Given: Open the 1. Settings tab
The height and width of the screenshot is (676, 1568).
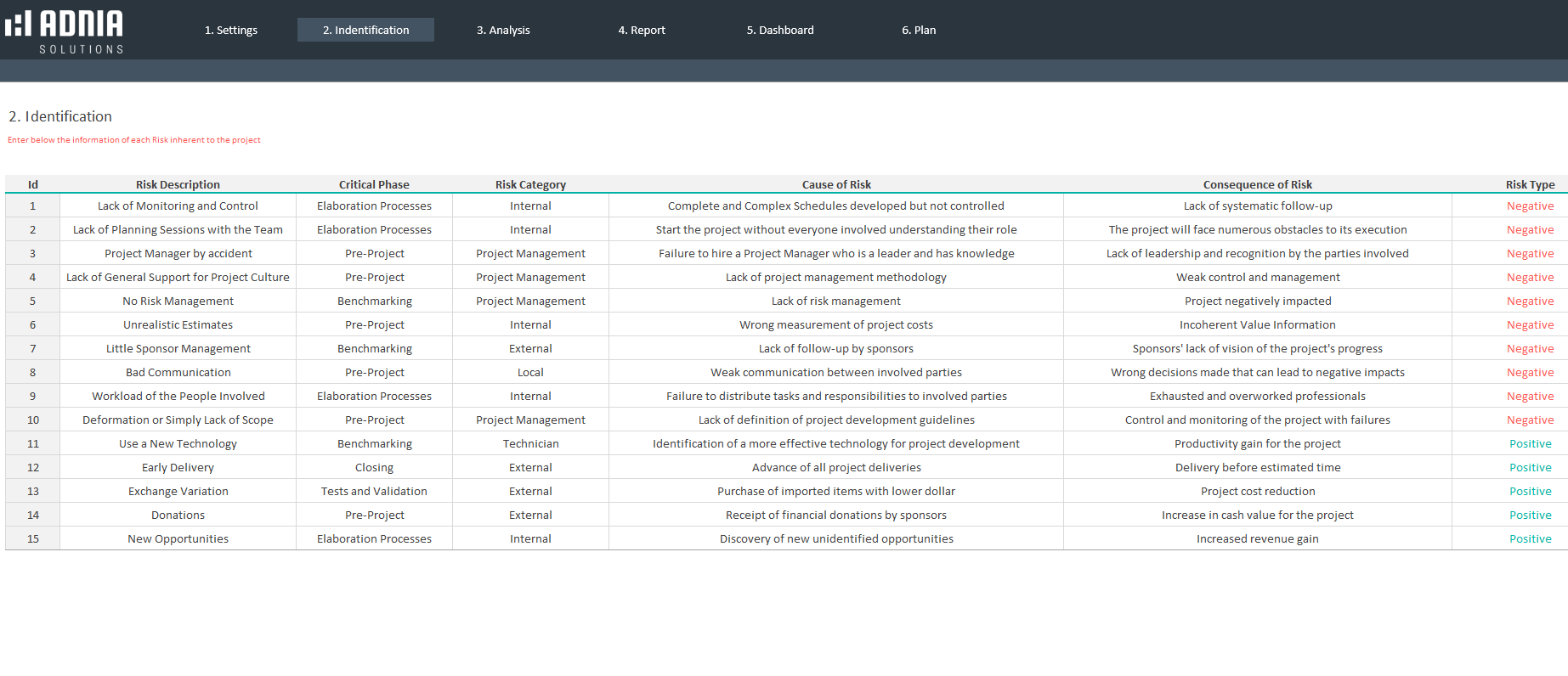Looking at the screenshot, I should click(x=230, y=30).
